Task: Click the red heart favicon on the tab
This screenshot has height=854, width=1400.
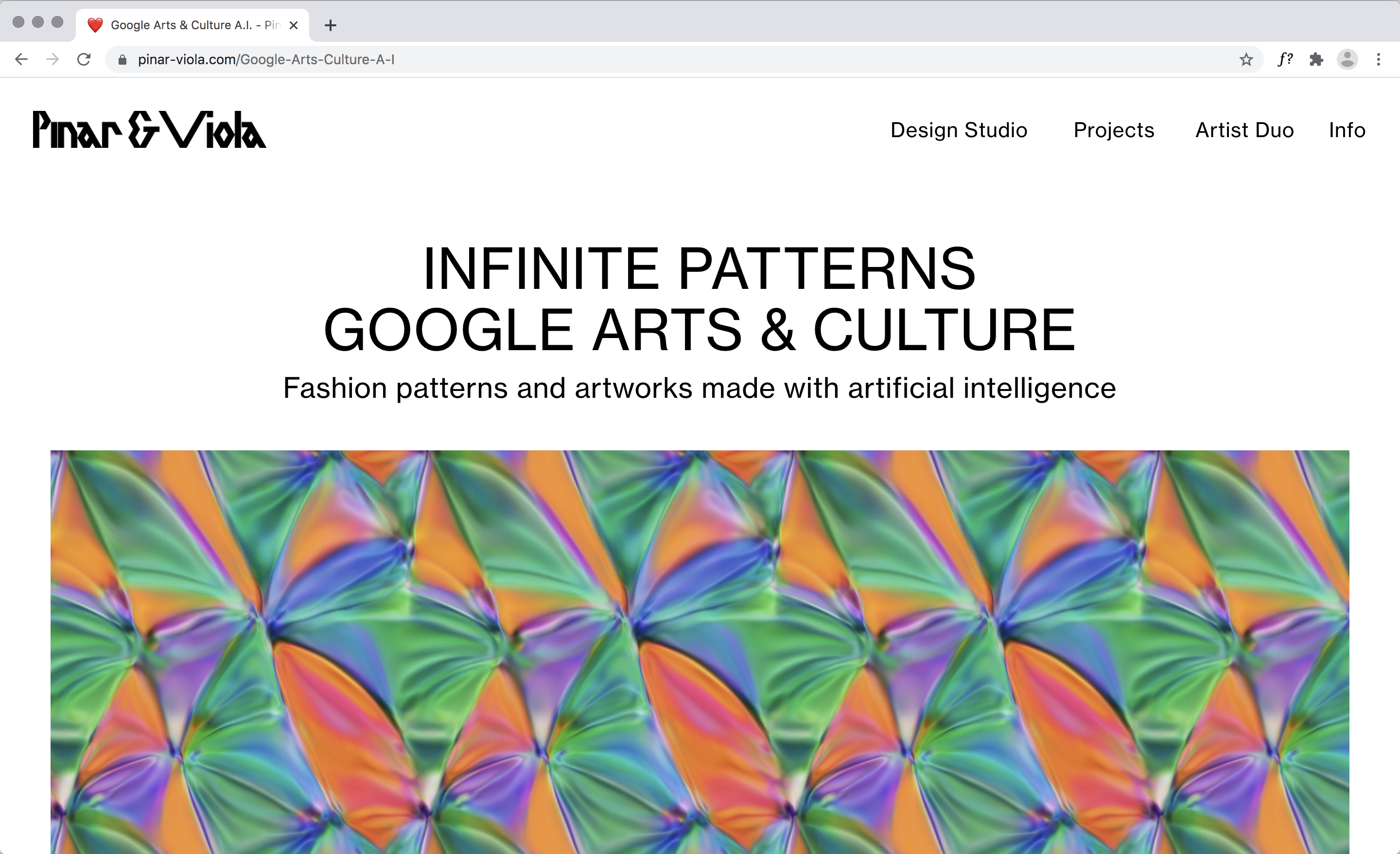Action: pos(95,25)
